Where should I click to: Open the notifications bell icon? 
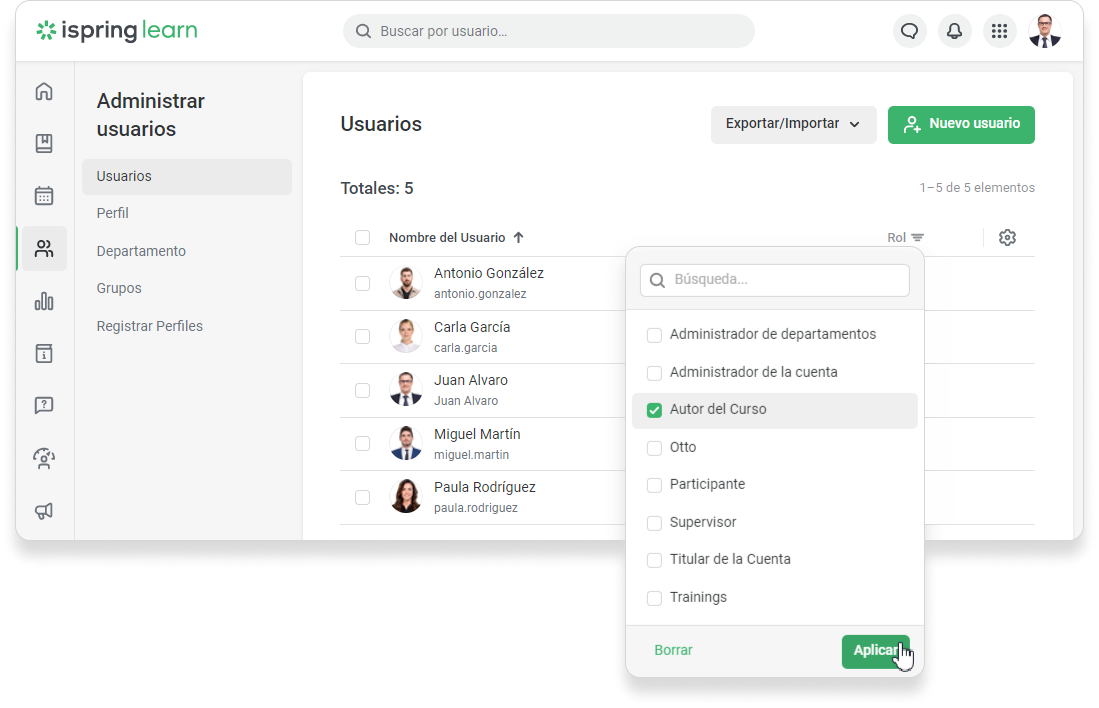click(x=954, y=31)
